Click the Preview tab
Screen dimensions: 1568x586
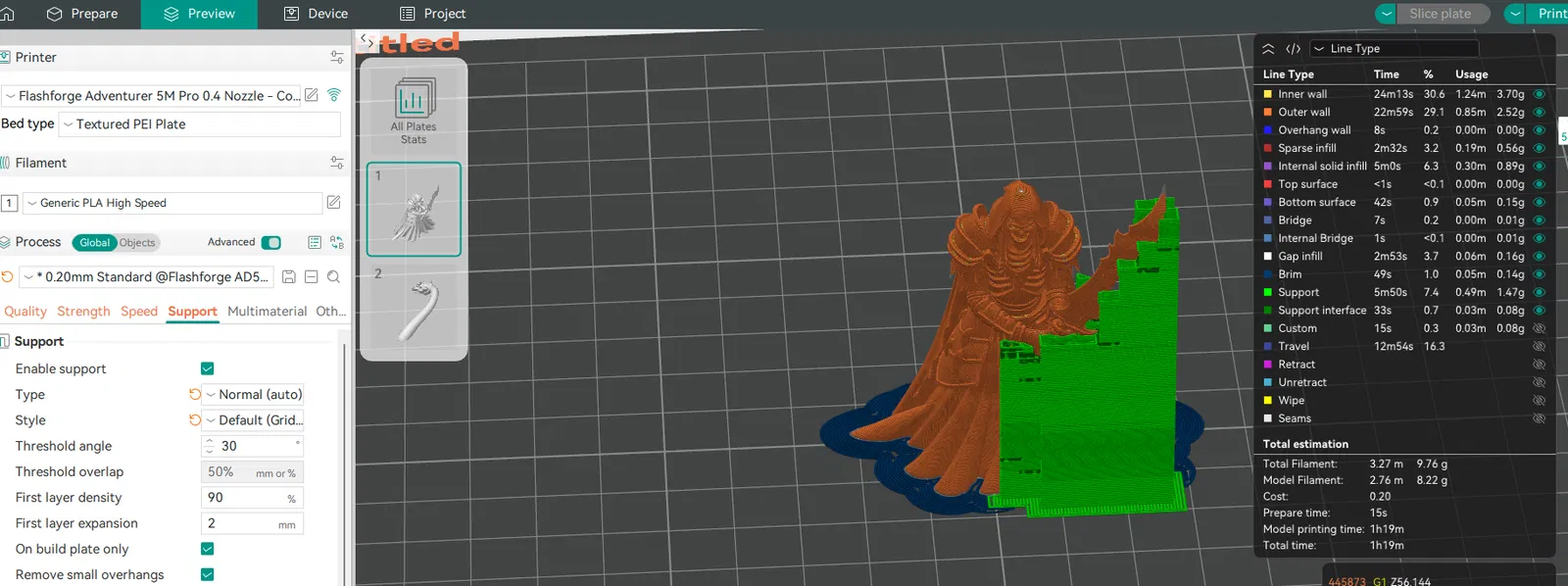point(199,14)
